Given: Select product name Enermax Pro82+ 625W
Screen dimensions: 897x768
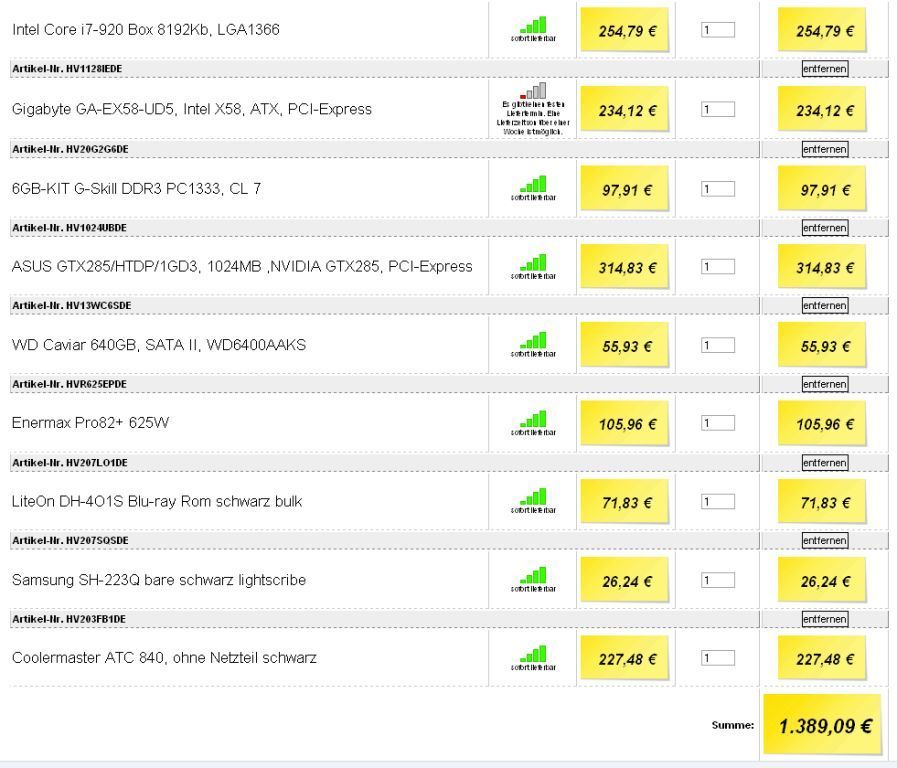Looking at the screenshot, I should coord(90,423).
